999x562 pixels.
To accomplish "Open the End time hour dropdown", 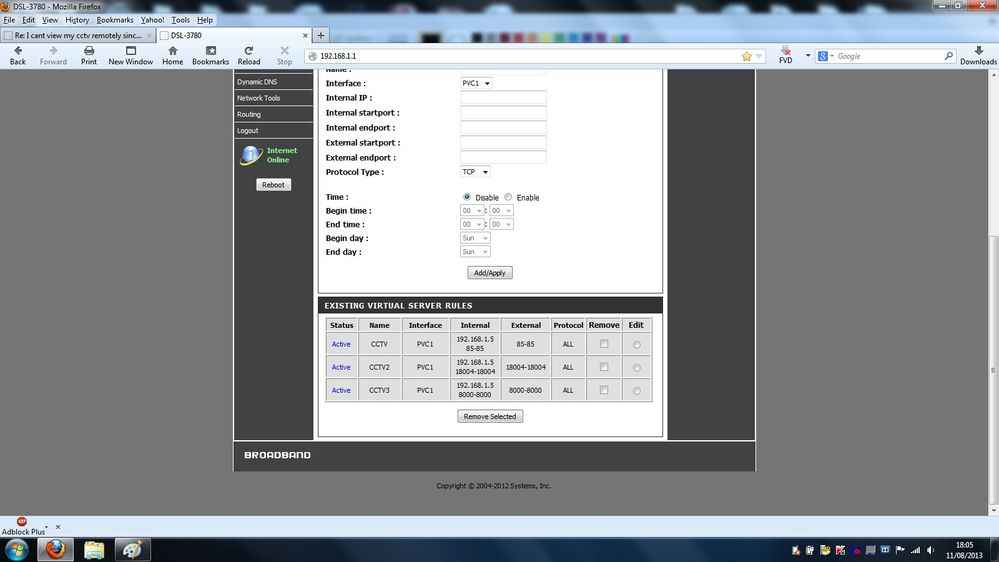I will click(x=472, y=225).
